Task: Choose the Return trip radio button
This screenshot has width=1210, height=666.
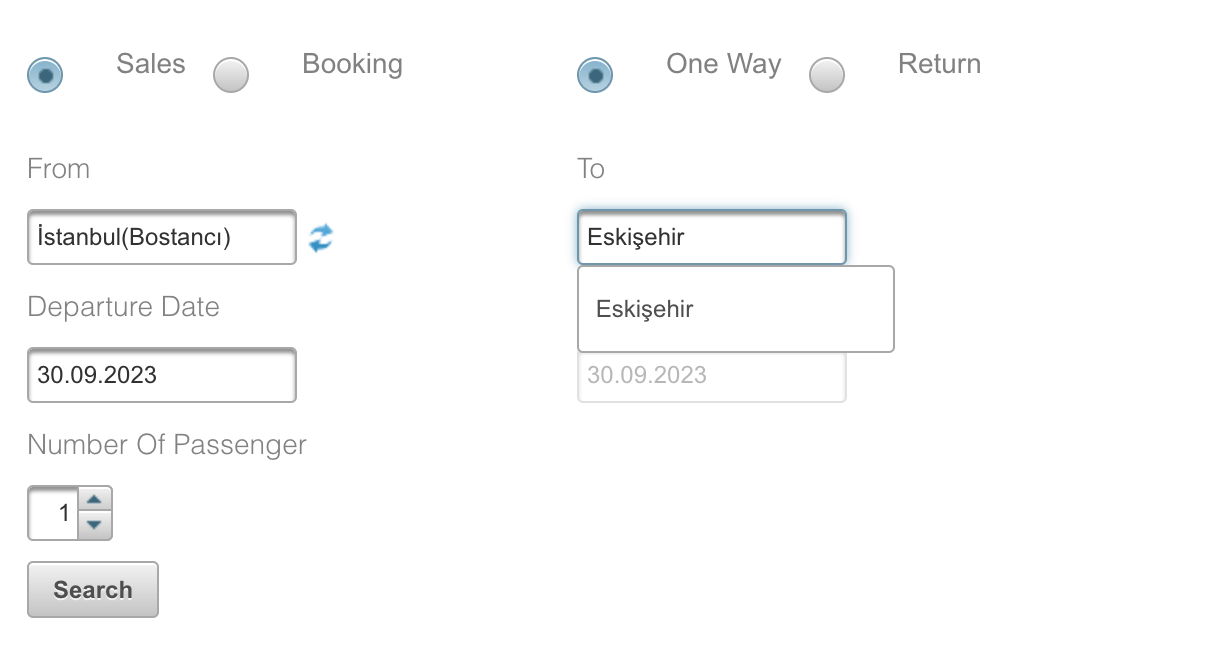Action: point(827,75)
